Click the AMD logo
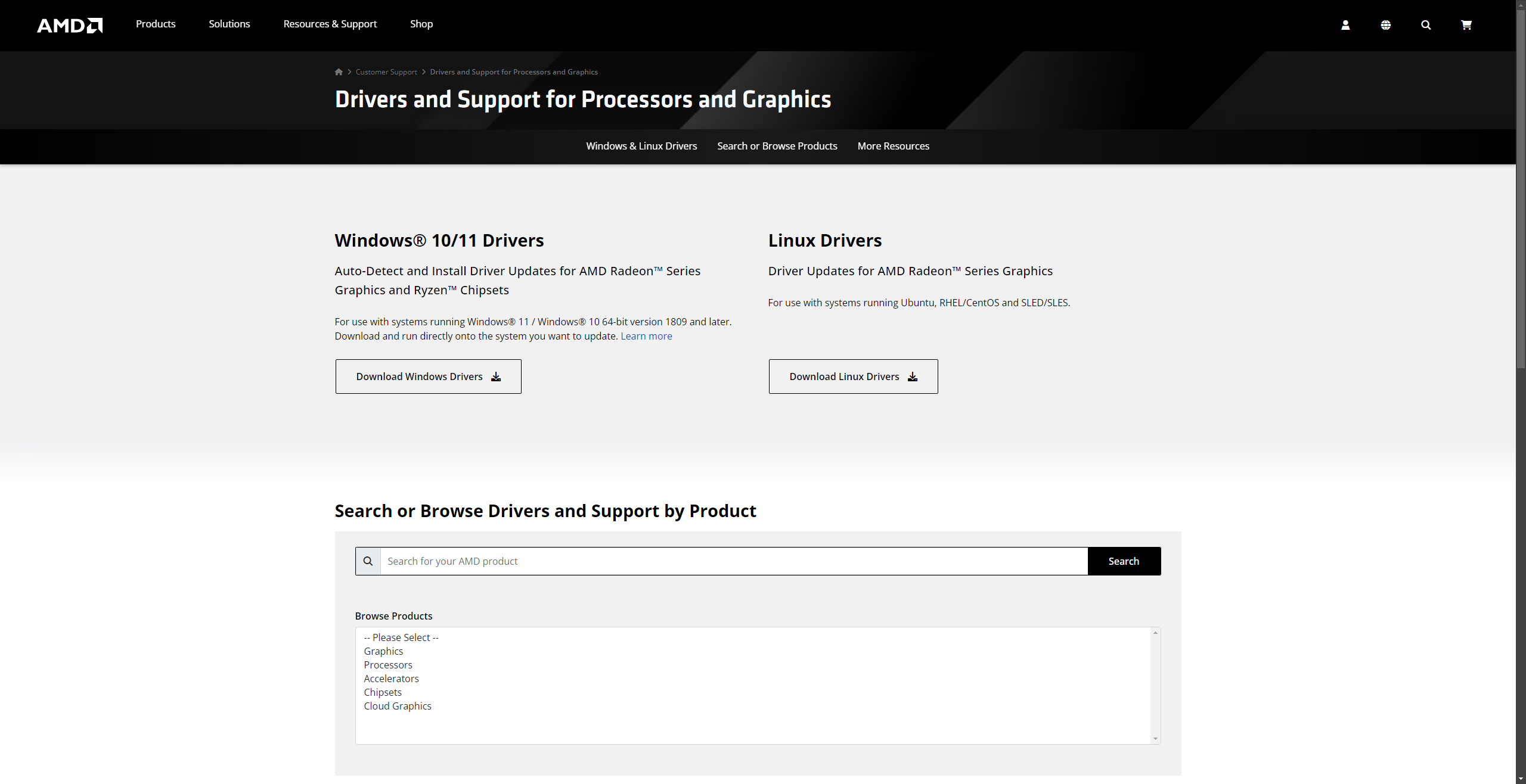 70,25
